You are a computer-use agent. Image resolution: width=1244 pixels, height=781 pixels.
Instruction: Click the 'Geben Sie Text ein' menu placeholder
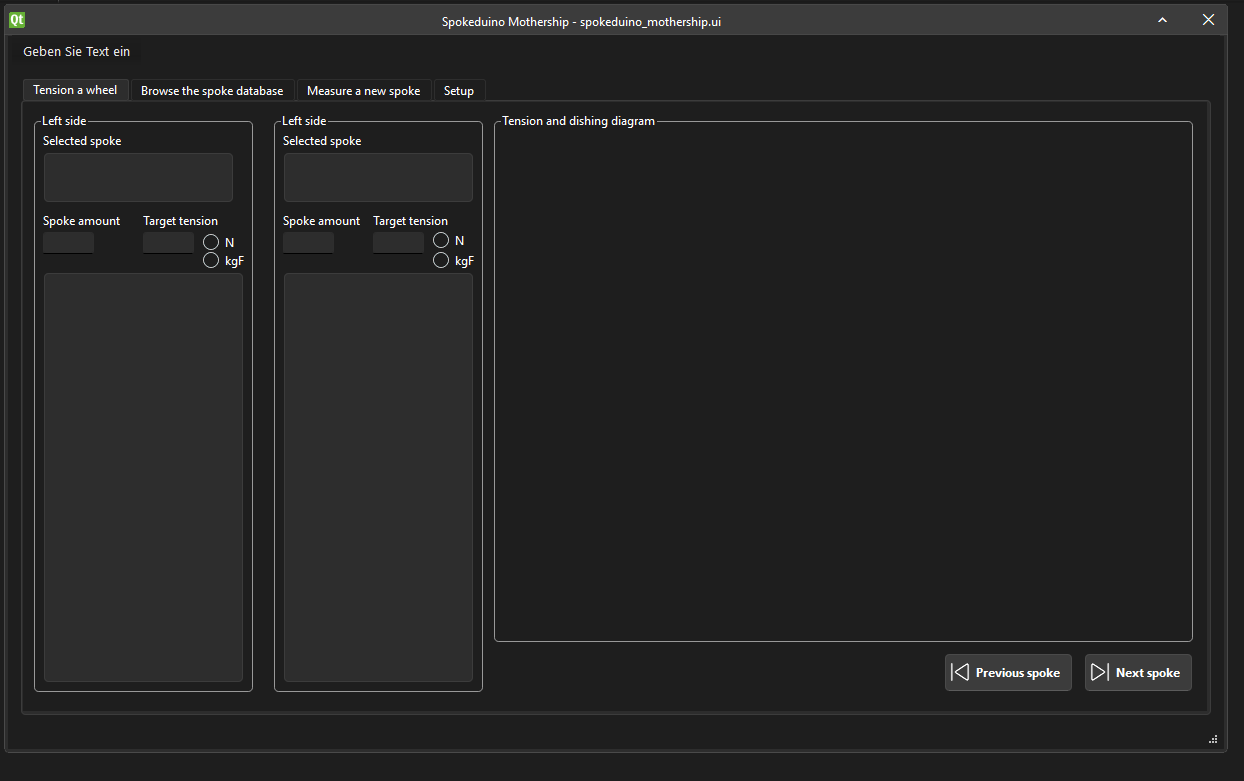[x=76, y=51]
